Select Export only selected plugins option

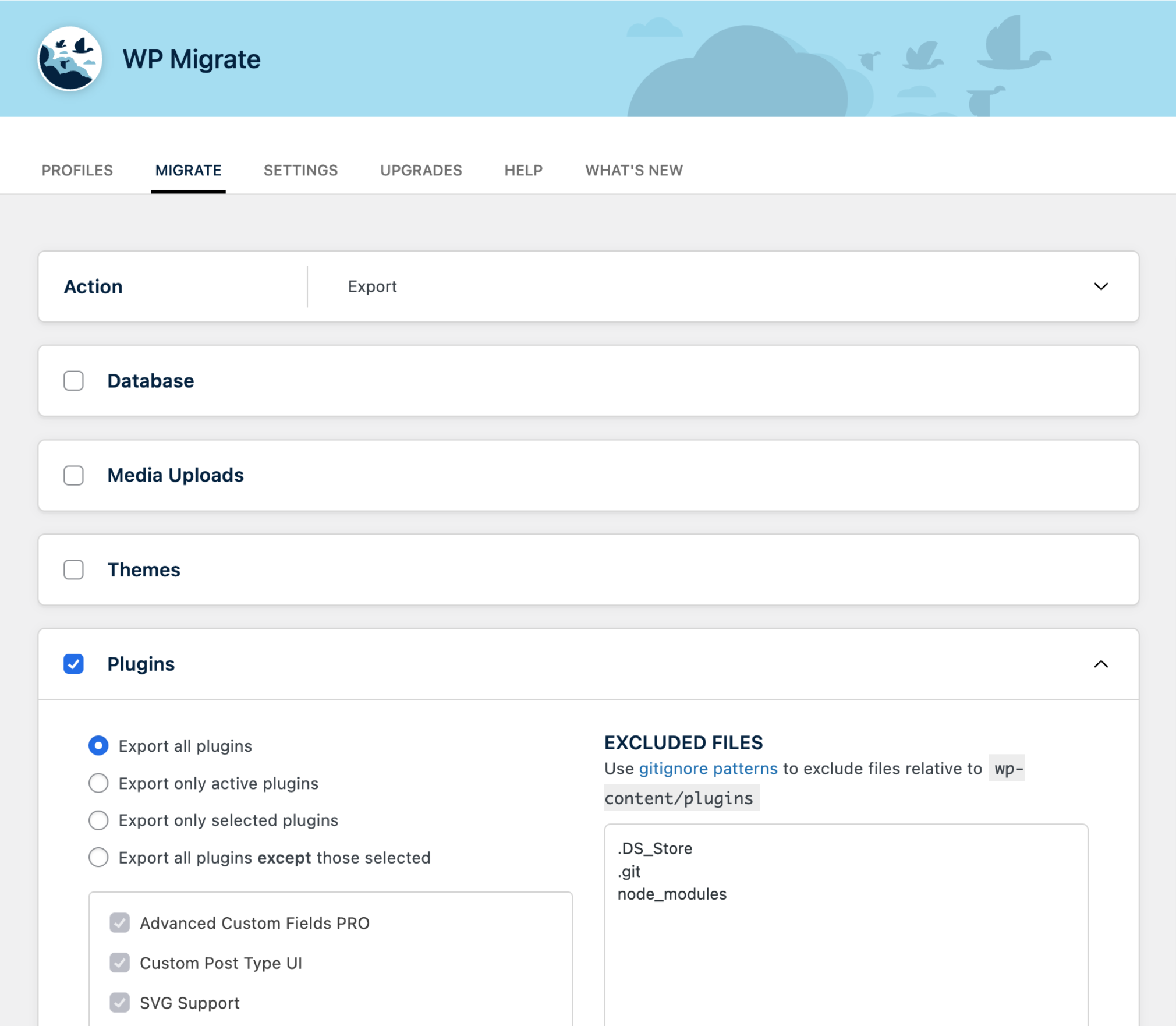(x=98, y=820)
